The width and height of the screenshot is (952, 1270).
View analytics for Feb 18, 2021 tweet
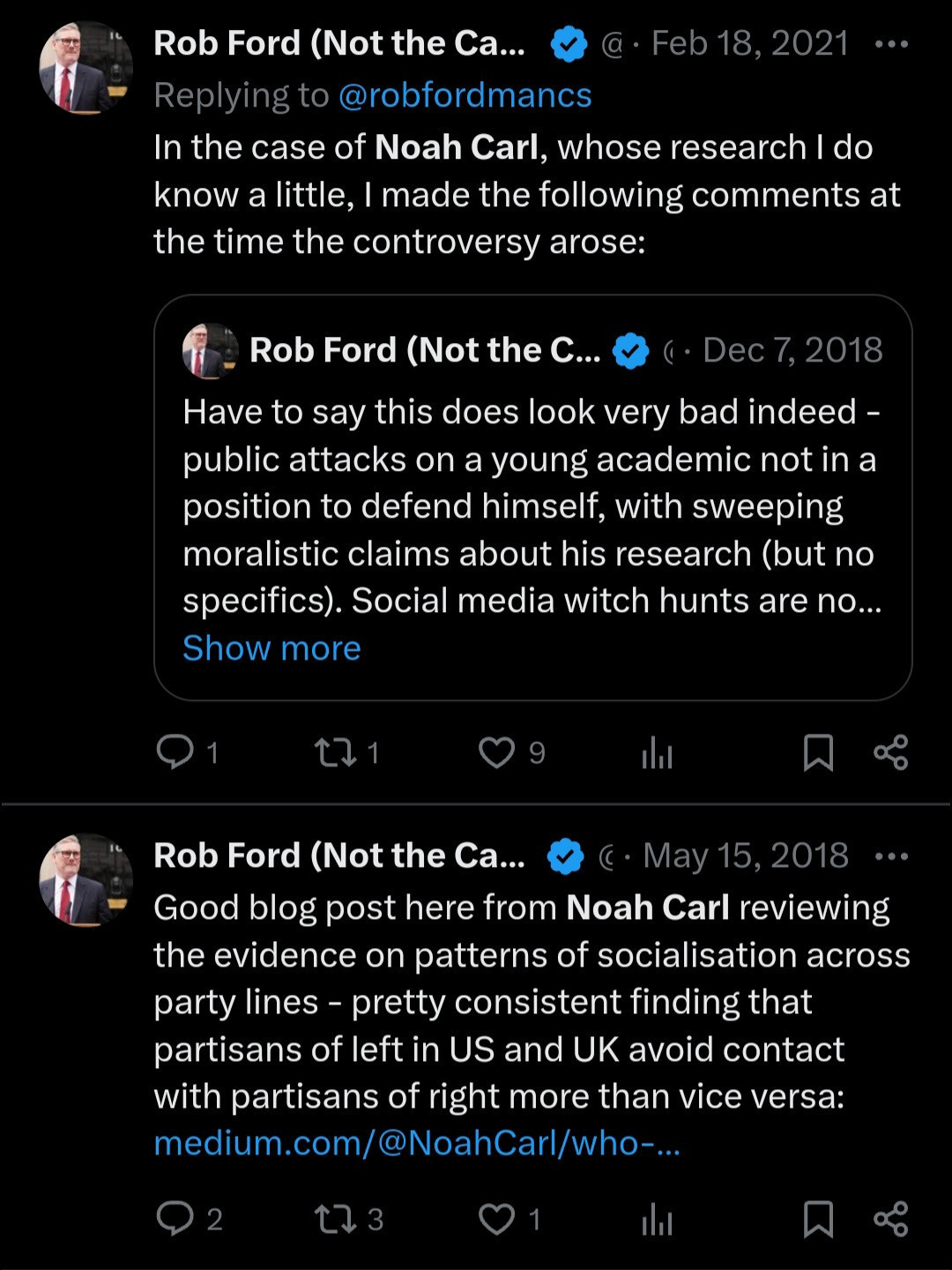pos(657,754)
